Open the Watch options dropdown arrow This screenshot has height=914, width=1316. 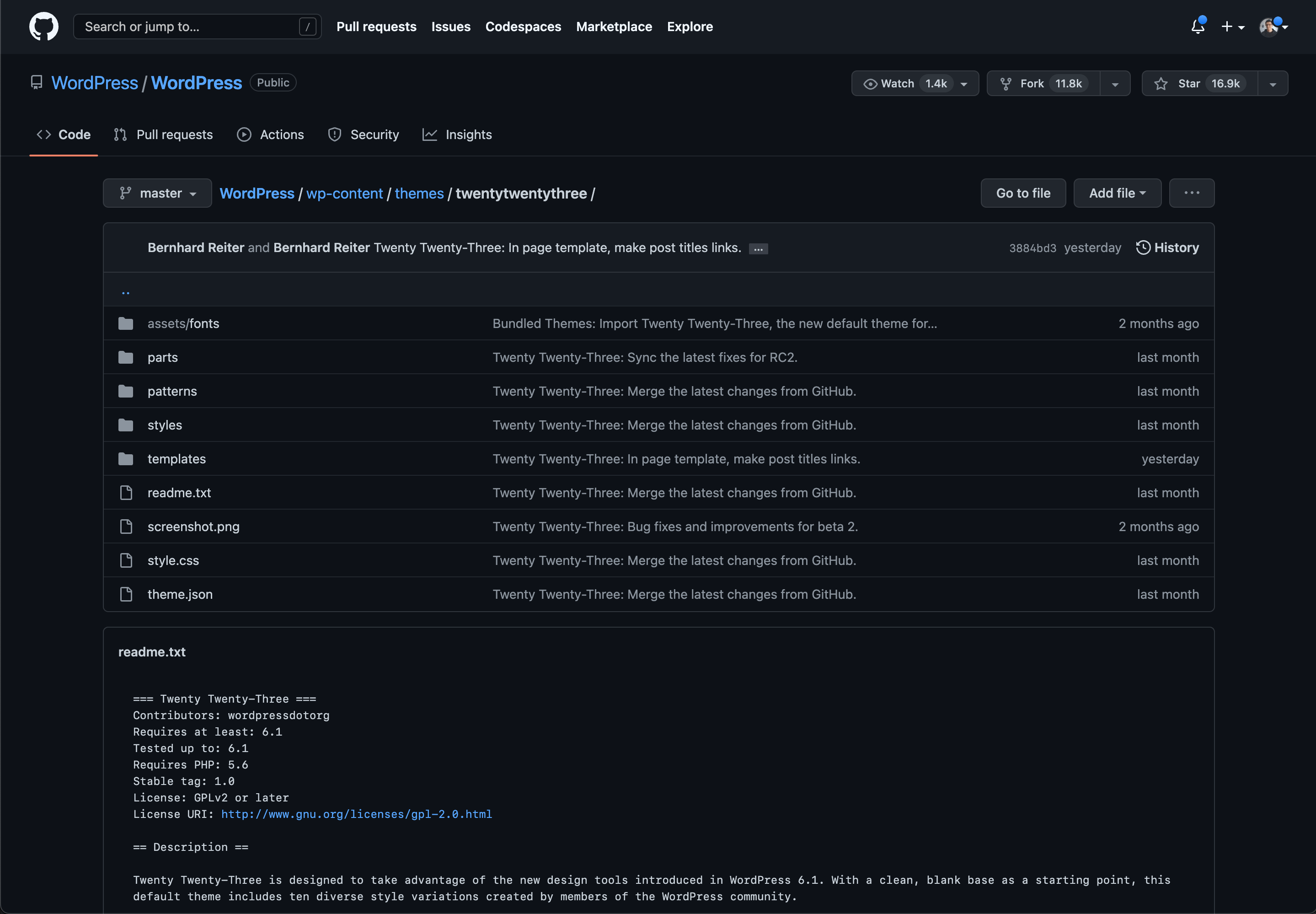point(964,84)
